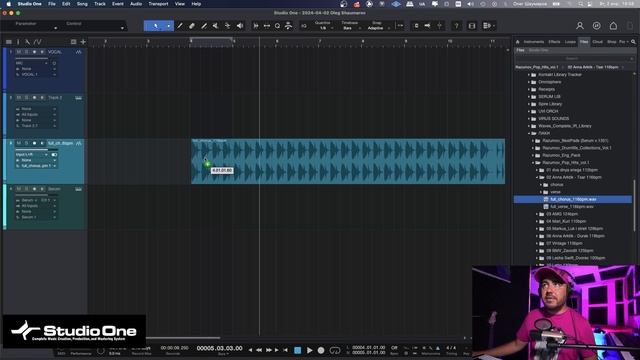Image resolution: width=640 pixels, height=360 pixels.
Task: Click the 4/4 time signature field
Action: (x=451, y=348)
